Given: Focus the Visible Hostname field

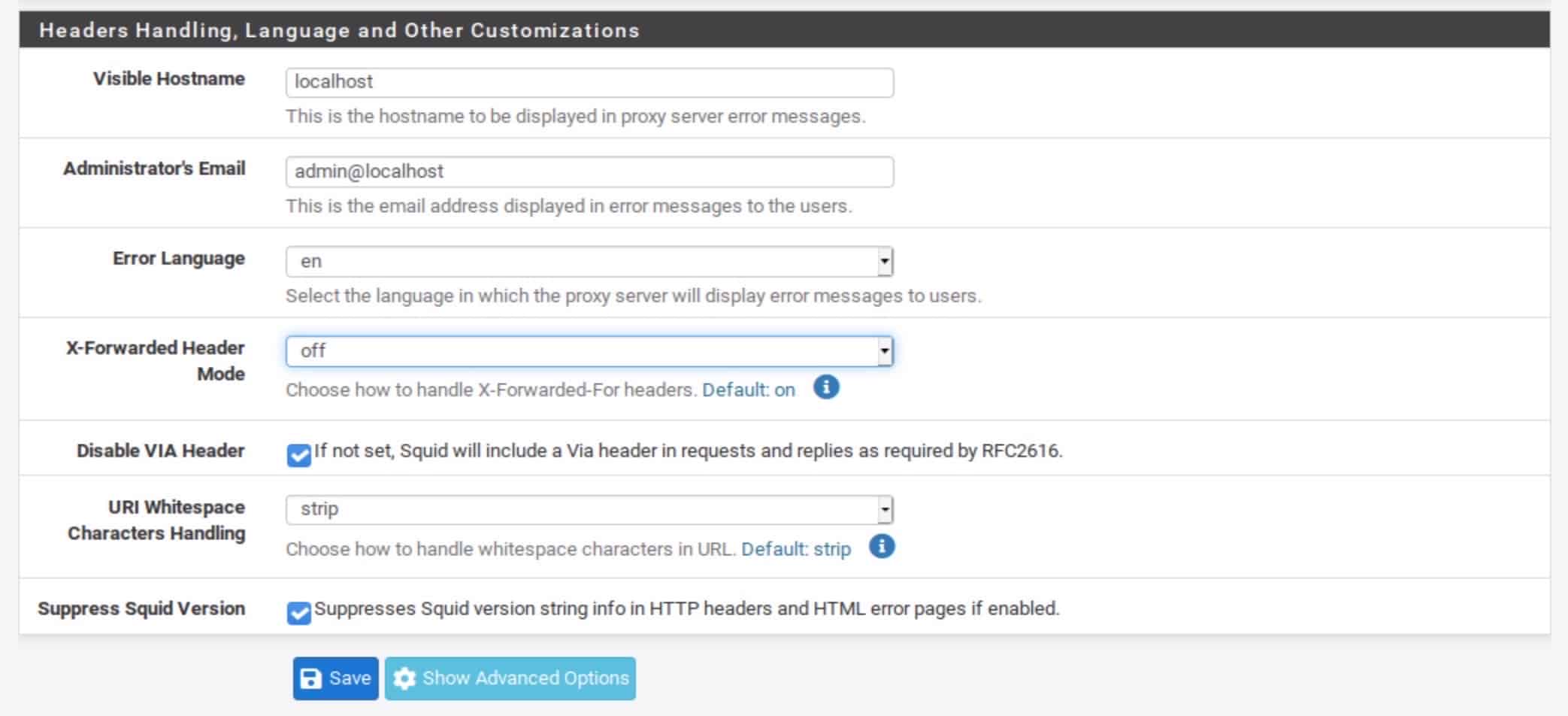Looking at the screenshot, I should coord(589,82).
